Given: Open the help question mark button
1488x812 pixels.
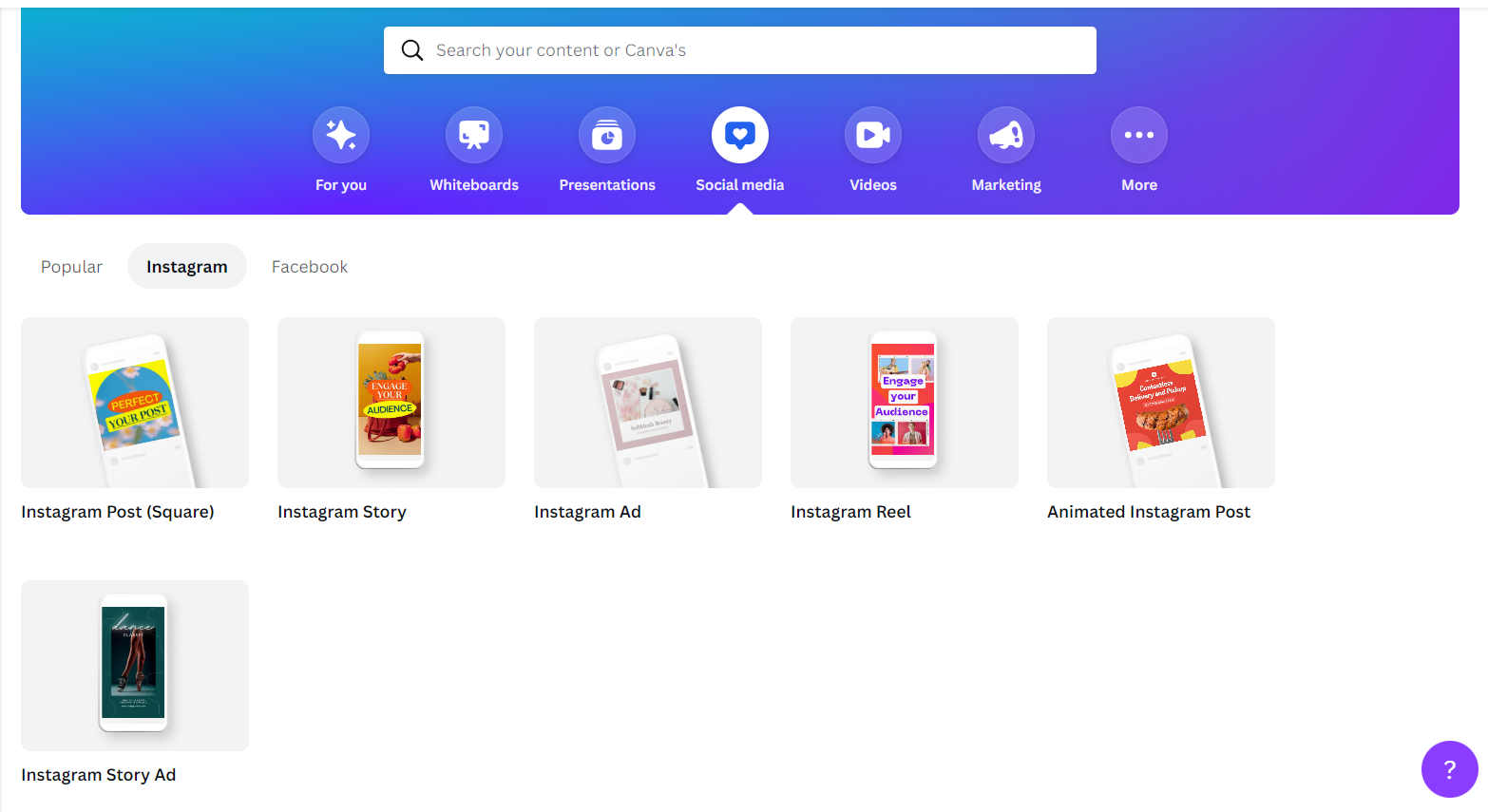Looking at the screenshot, I should point(1450,769).
